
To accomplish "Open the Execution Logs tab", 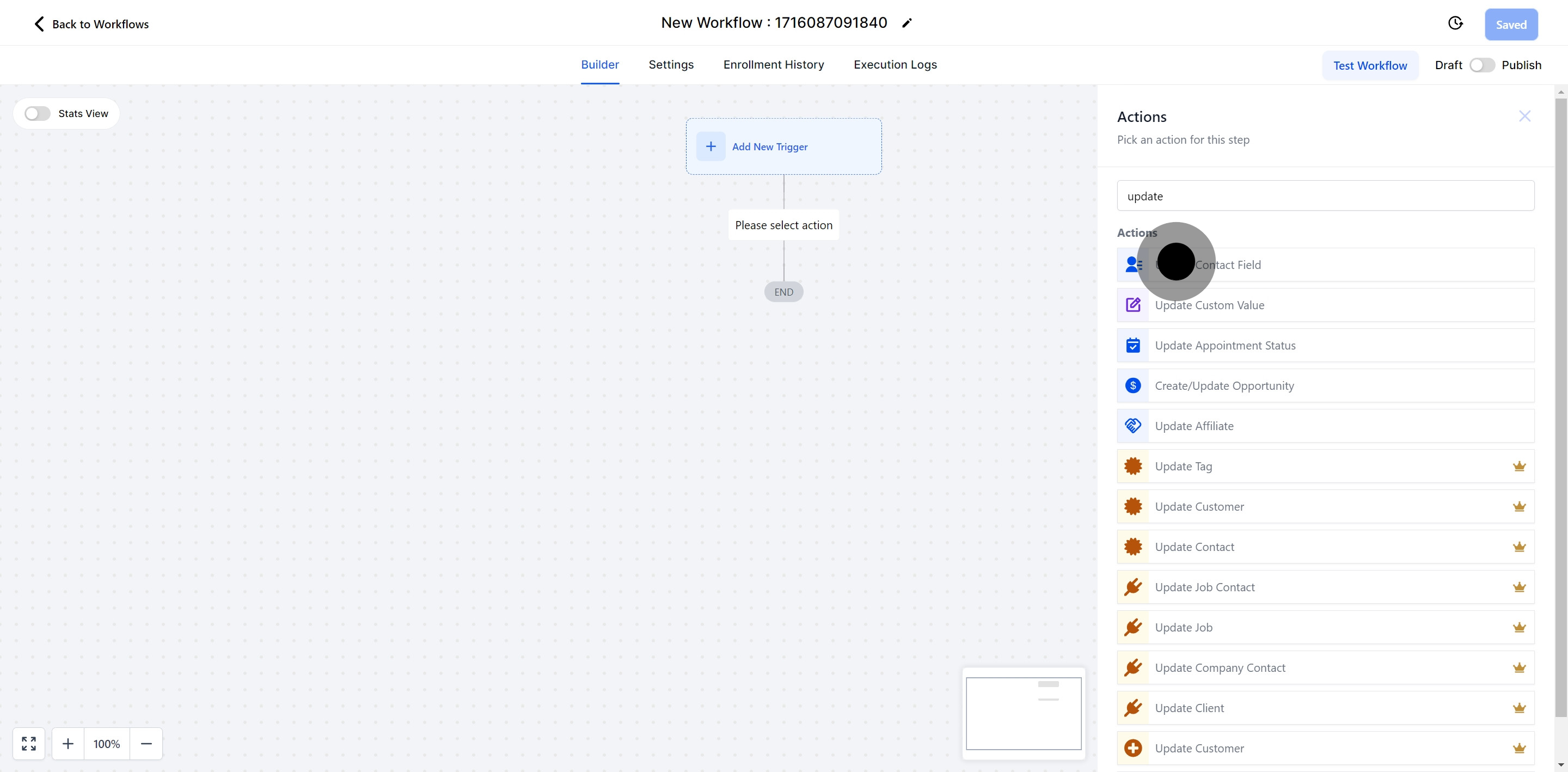I will click(x=895, y=65).
